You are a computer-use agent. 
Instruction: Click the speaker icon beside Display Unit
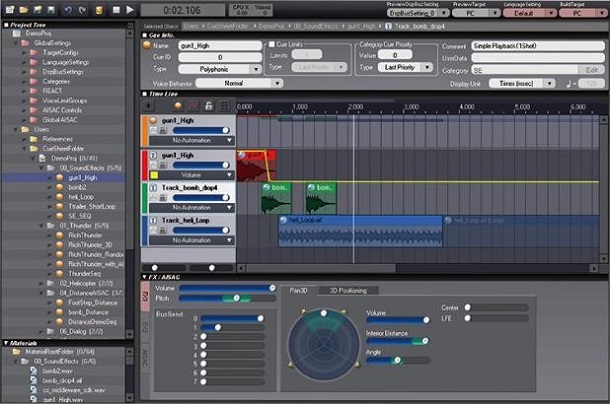pyautogui.click(x=570, y=83)
